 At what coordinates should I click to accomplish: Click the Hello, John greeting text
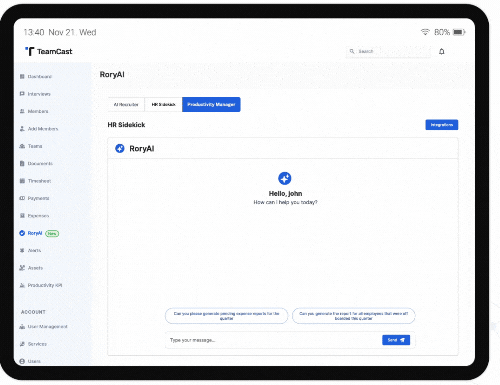(285, 194)
